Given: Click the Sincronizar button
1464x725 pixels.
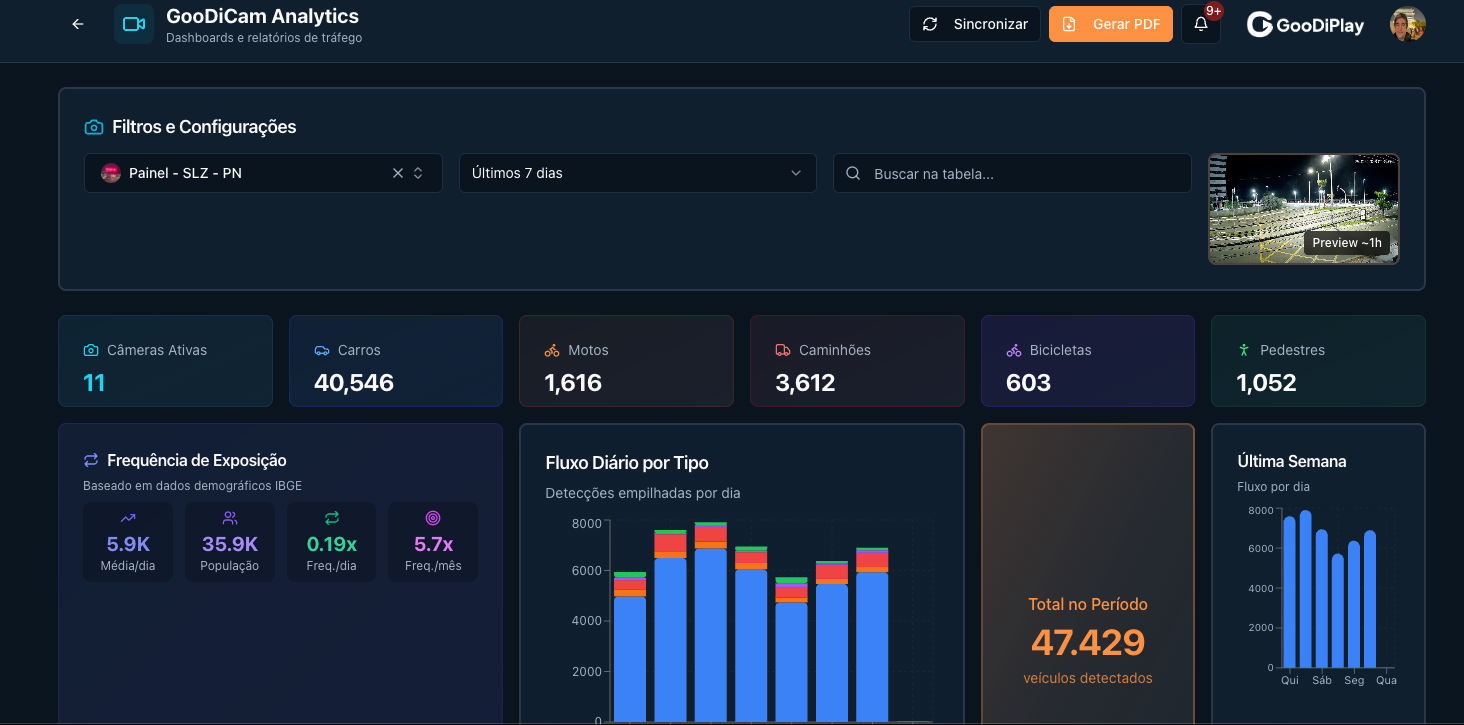Looking at the screenshot, I should pos(974,24).
